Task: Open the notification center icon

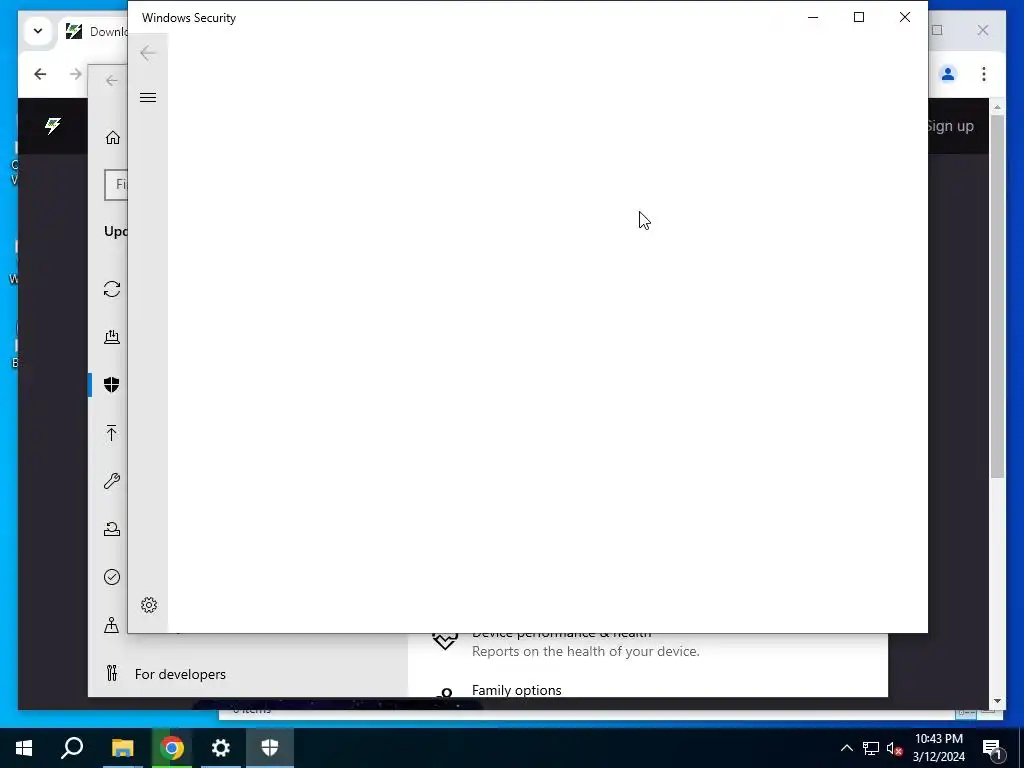Action: coord(992,748)
